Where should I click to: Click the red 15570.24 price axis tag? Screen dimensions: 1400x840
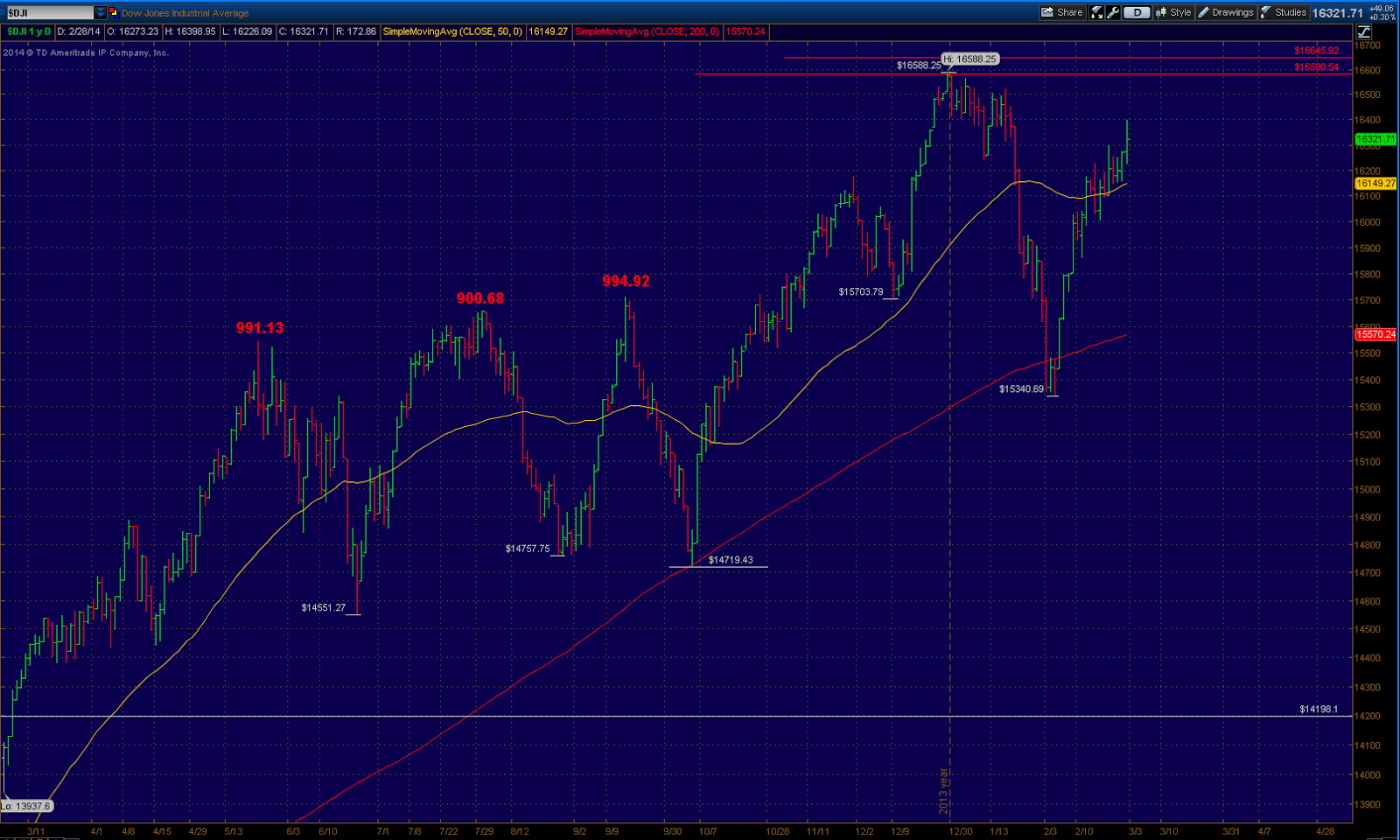click(1375, 334)
